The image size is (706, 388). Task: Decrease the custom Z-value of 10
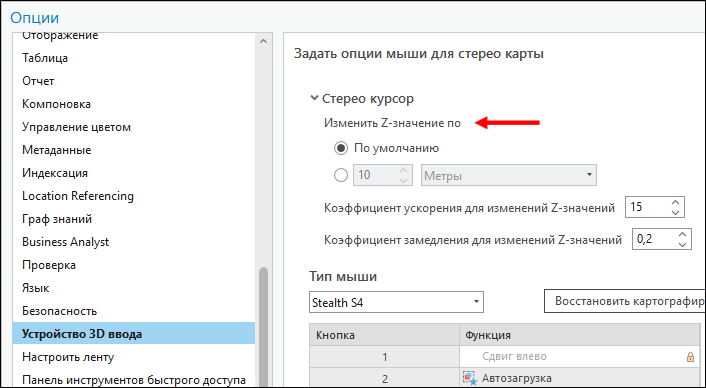tap(403, 180)
